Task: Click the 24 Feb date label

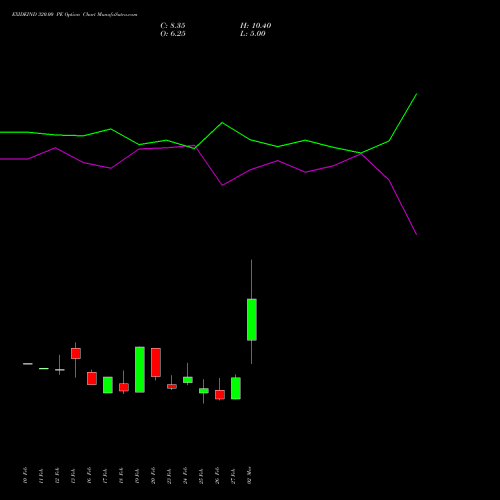Action: pyautogui.click(x=185, y=475)
